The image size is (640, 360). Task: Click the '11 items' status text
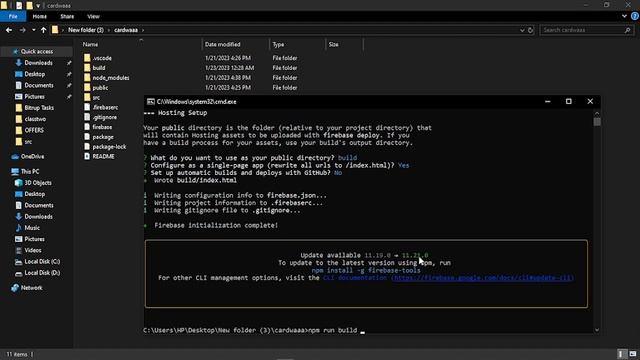tap(17, 354)
